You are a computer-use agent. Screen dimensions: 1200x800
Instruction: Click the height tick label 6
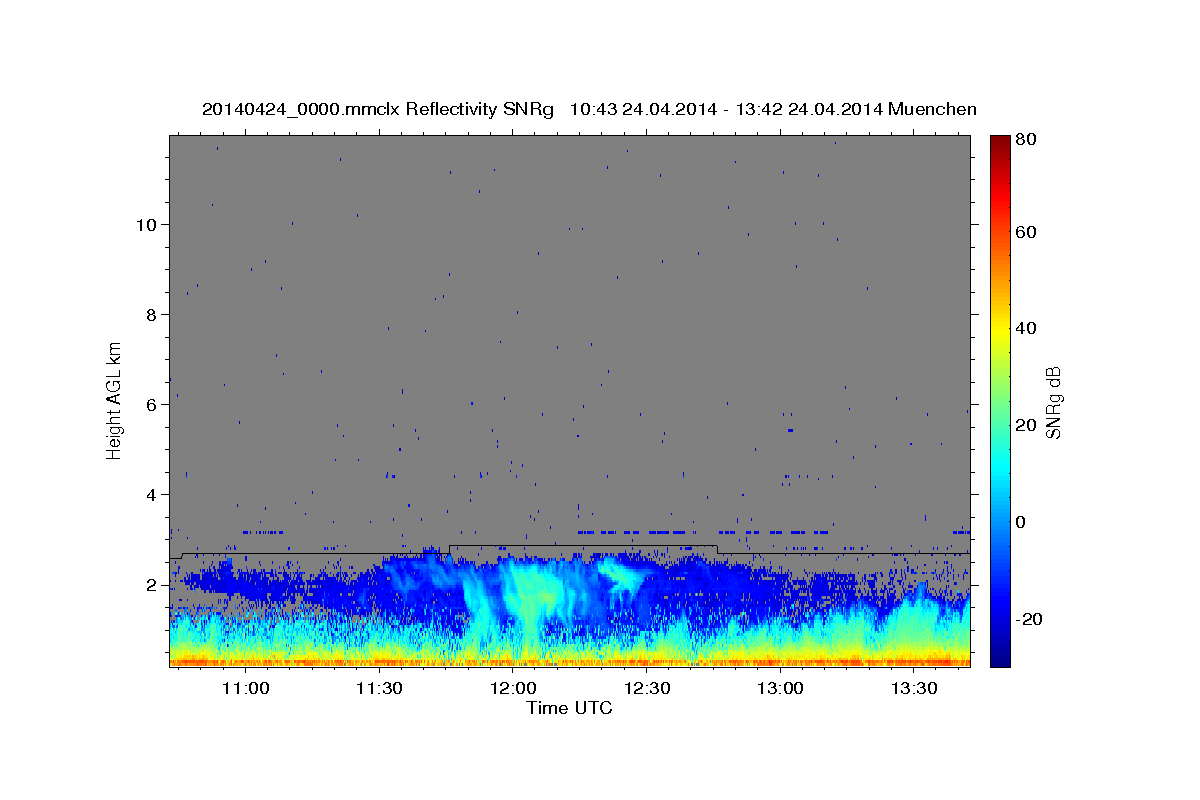tap(150, 404)
